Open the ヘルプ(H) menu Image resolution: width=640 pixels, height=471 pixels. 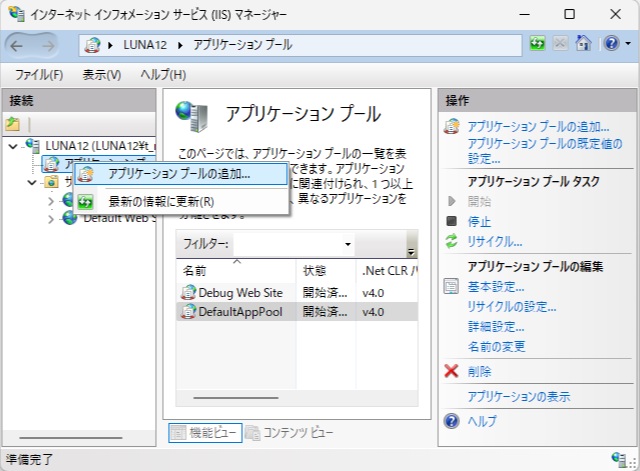(x=163, y=75)
